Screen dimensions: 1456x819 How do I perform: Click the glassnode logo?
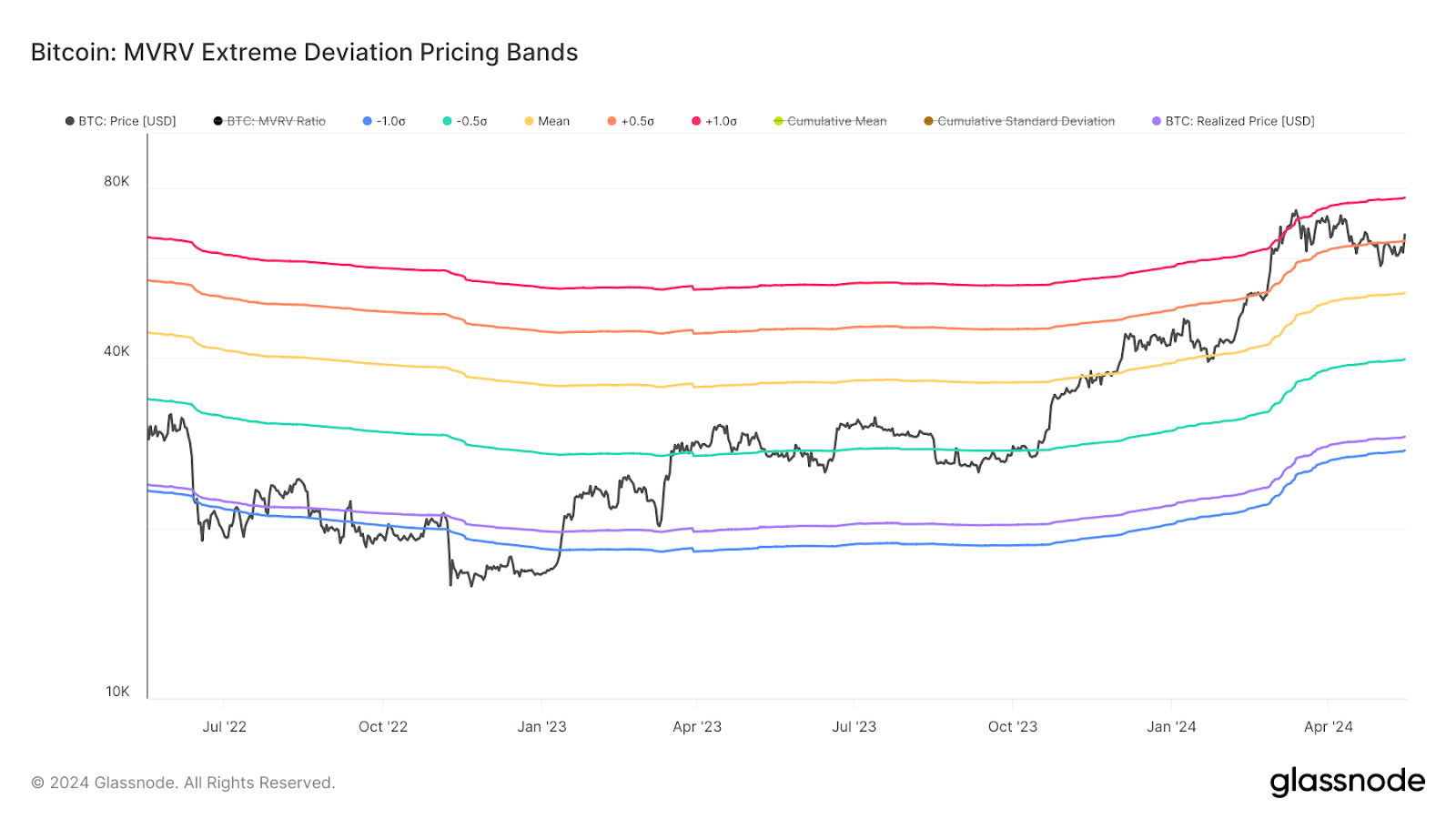(x=1347, y=782)
